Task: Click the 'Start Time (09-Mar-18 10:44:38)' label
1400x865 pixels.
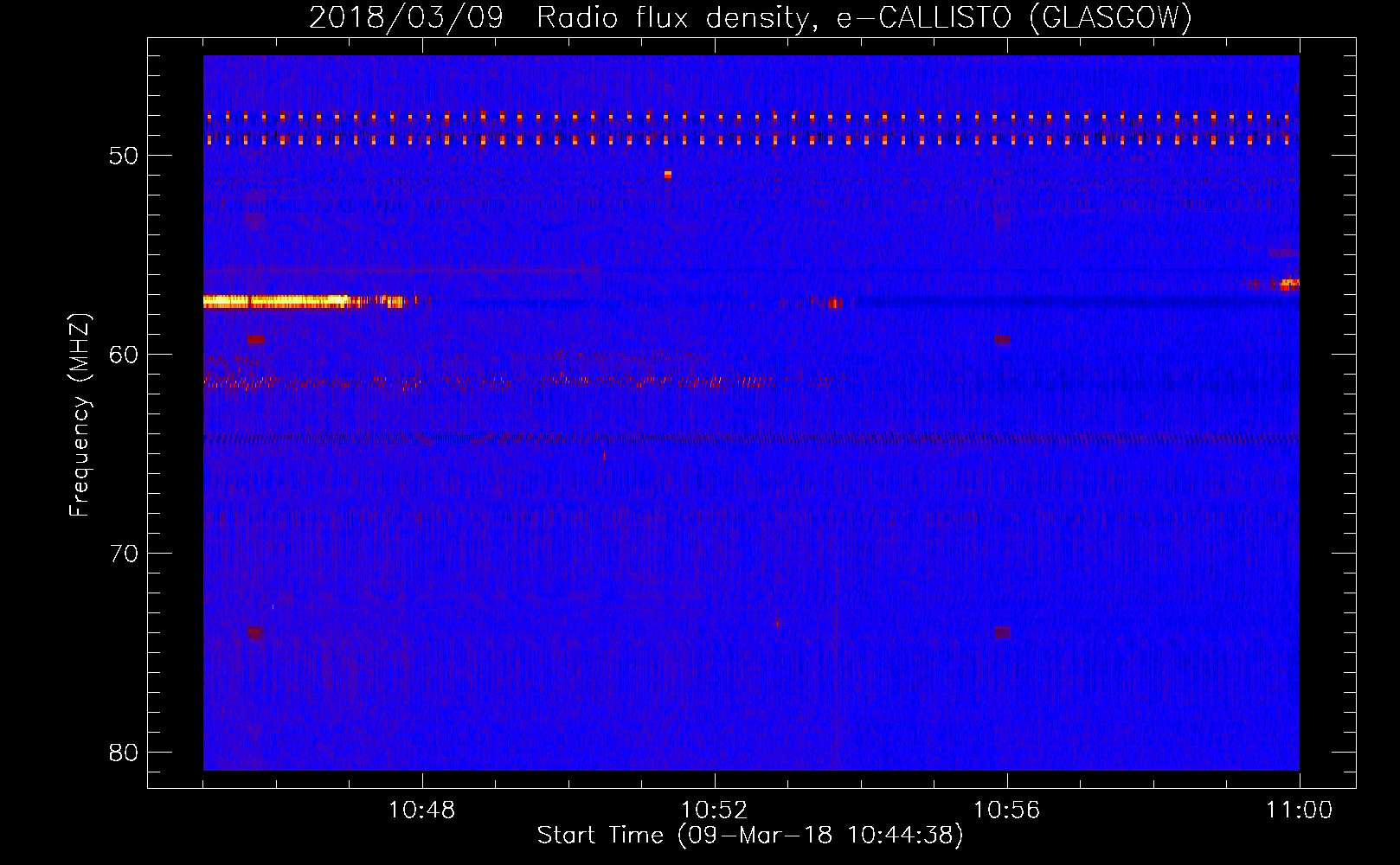Action: [750, 836]
